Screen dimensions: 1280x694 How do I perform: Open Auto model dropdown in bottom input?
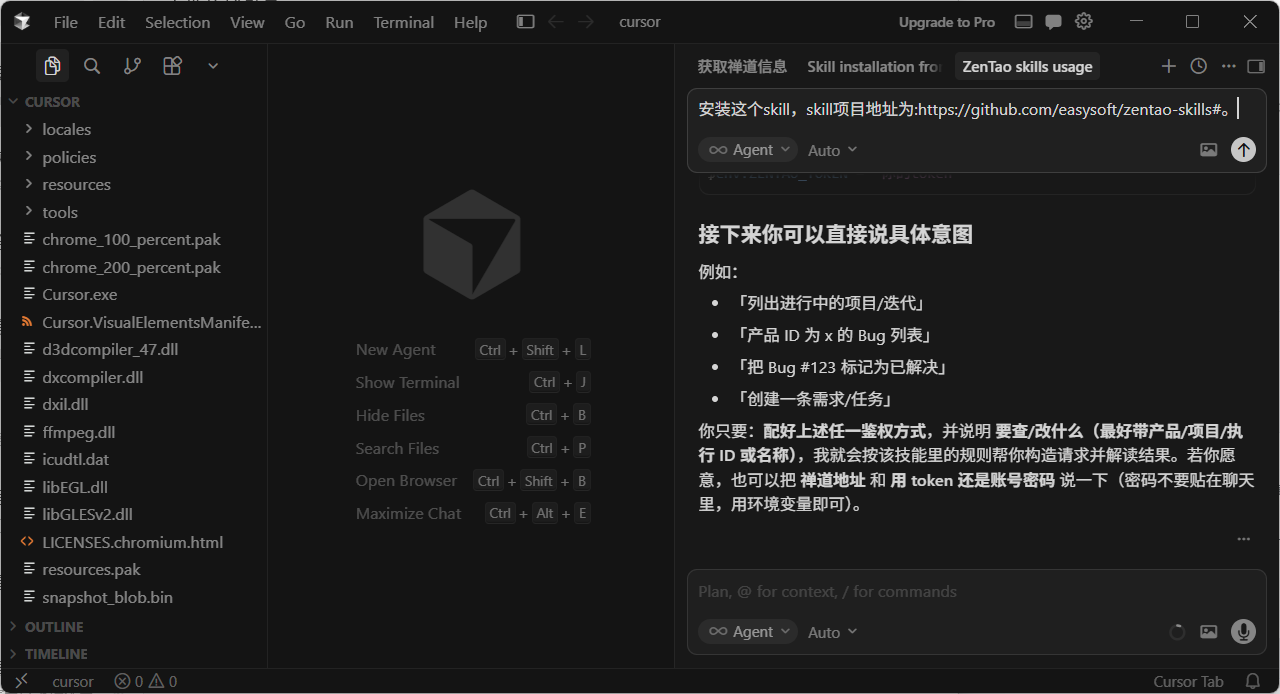pos(833,632)
